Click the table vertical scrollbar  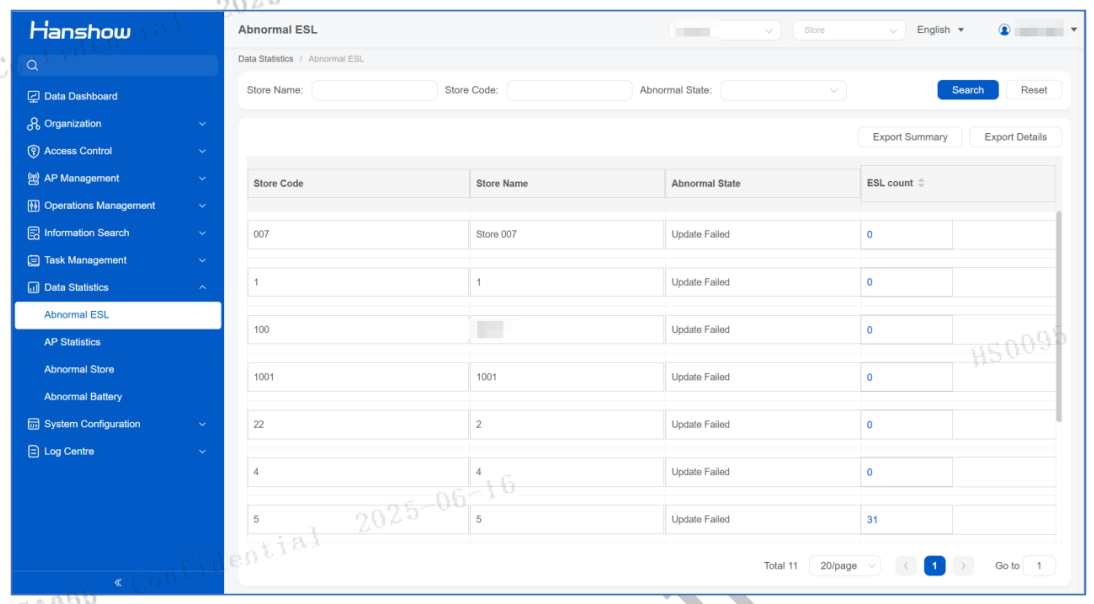click(x=1058, y=317)
